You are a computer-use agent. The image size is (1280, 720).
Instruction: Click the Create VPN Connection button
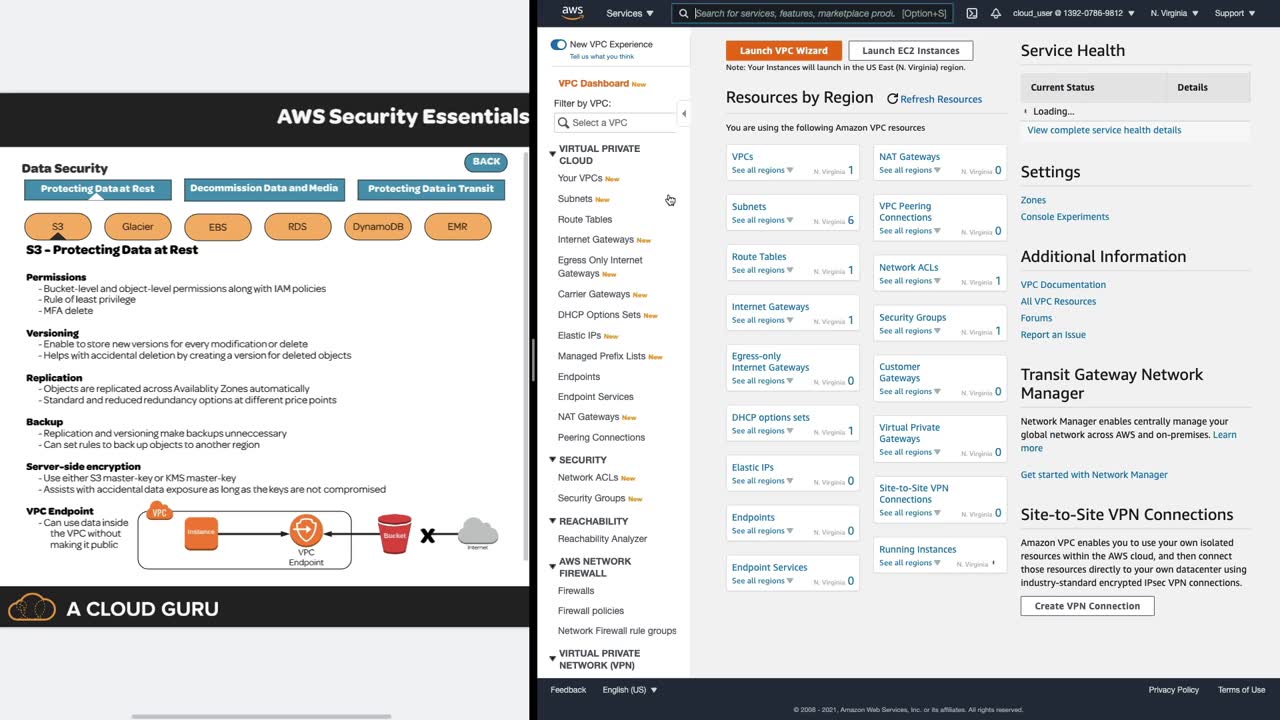pyautogui.click(x=1087, y=606)
